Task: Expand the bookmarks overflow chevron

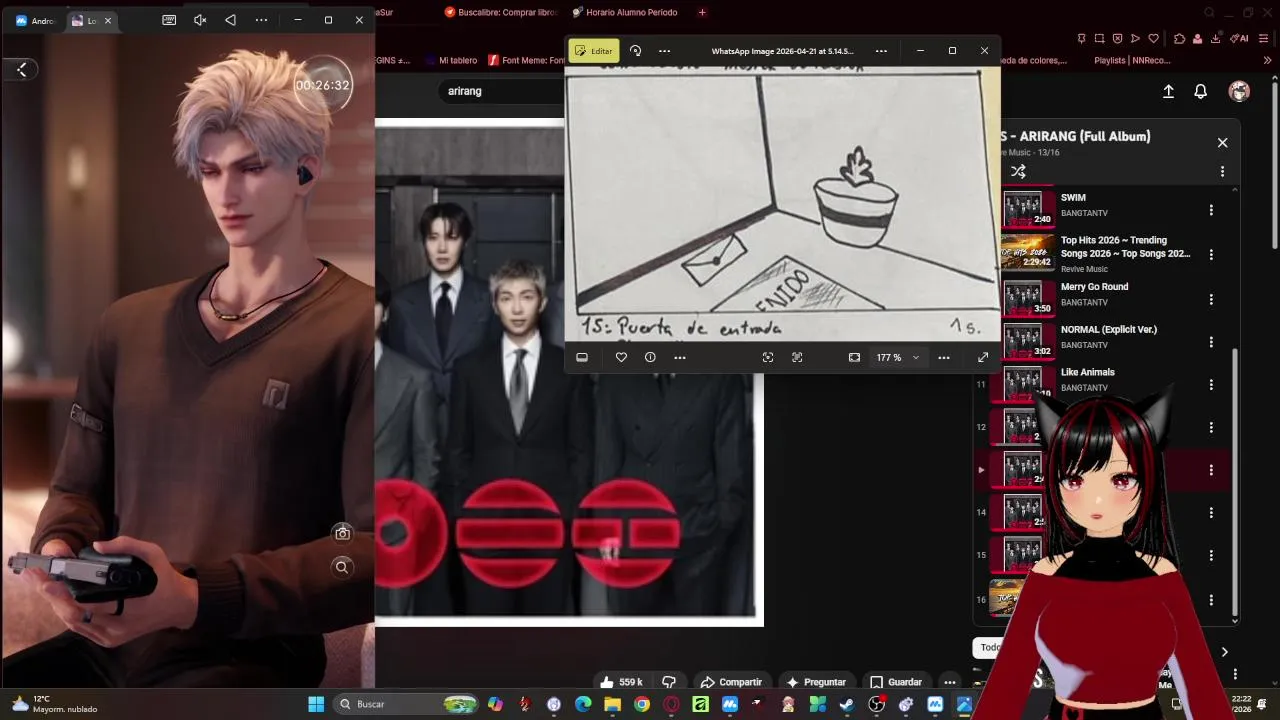Action: click(1267, 60)
